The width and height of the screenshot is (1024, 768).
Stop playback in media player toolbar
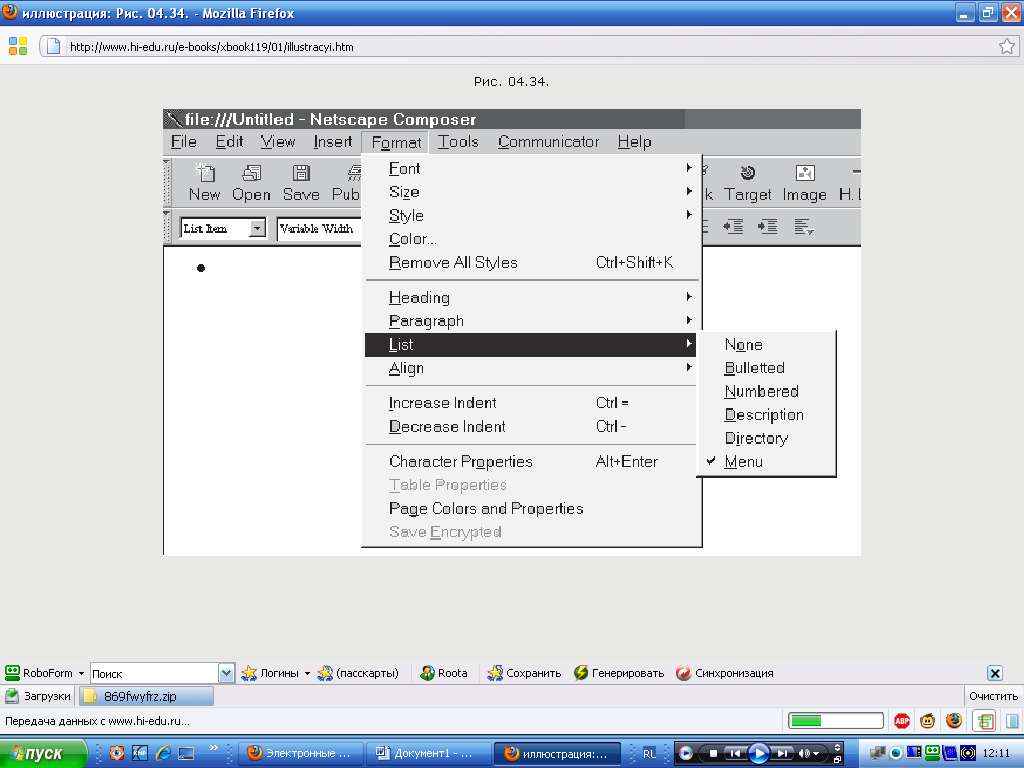712,753
